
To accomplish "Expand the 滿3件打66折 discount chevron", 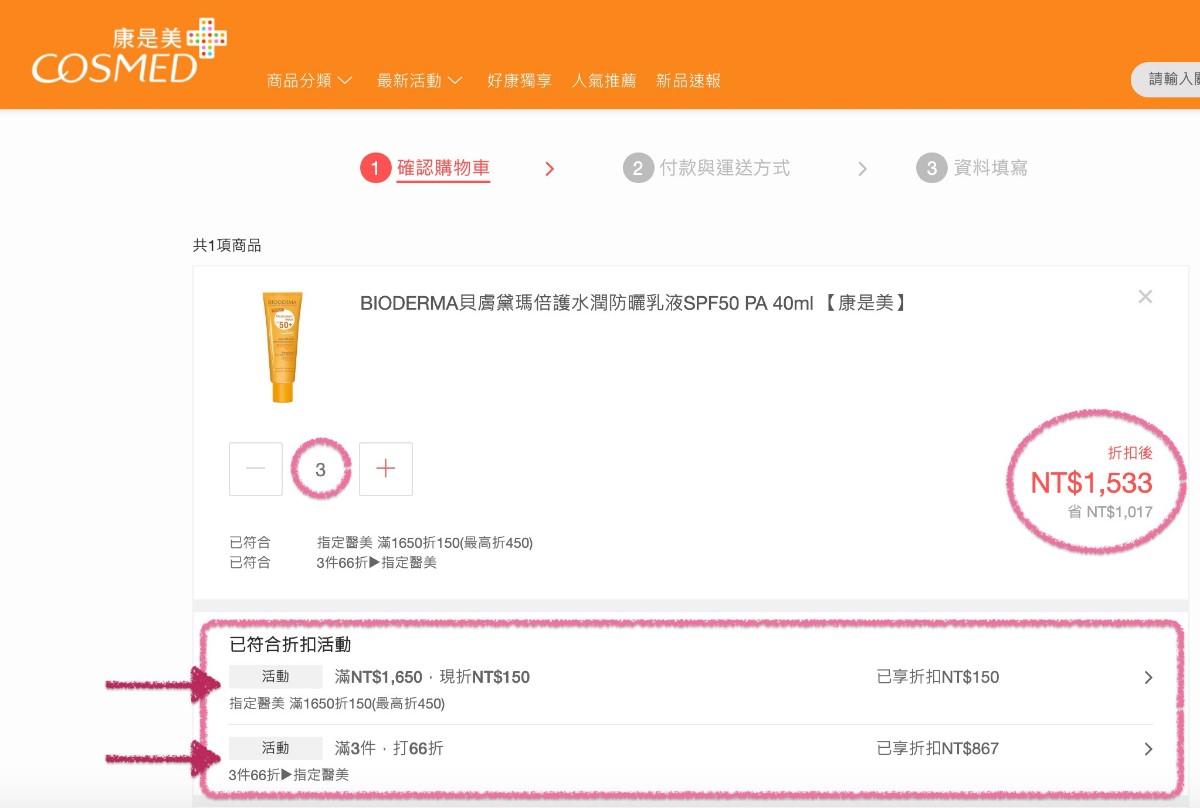I will tap(1148, 749).
